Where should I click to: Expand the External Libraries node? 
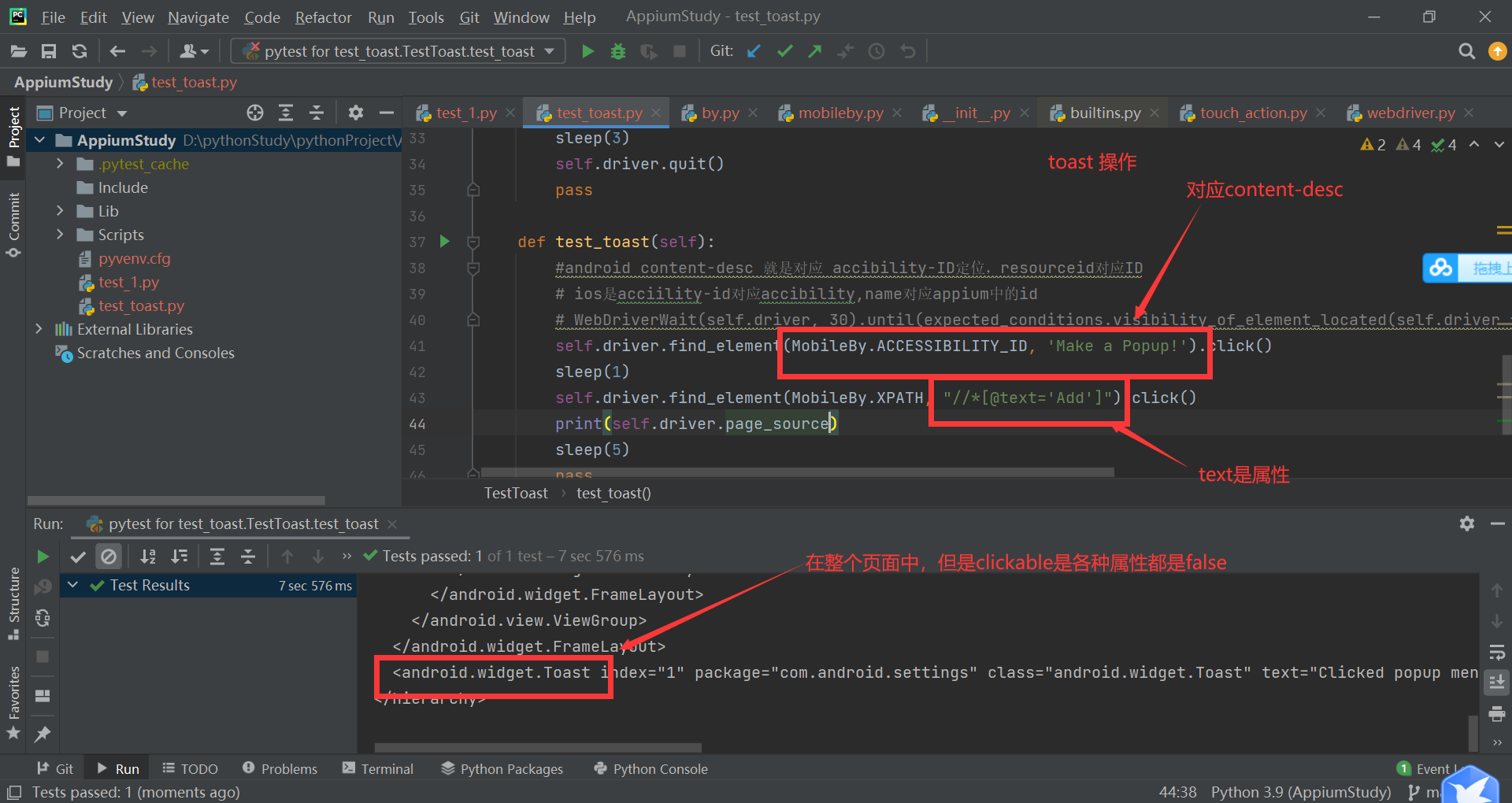click(39, 329)
